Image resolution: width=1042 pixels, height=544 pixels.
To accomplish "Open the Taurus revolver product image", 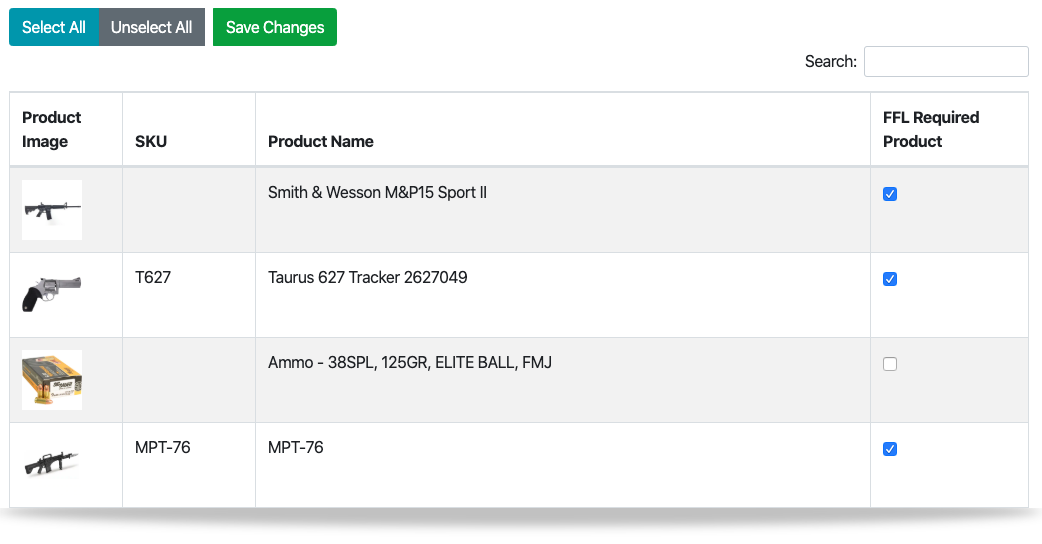I will [x=52, y=295].
